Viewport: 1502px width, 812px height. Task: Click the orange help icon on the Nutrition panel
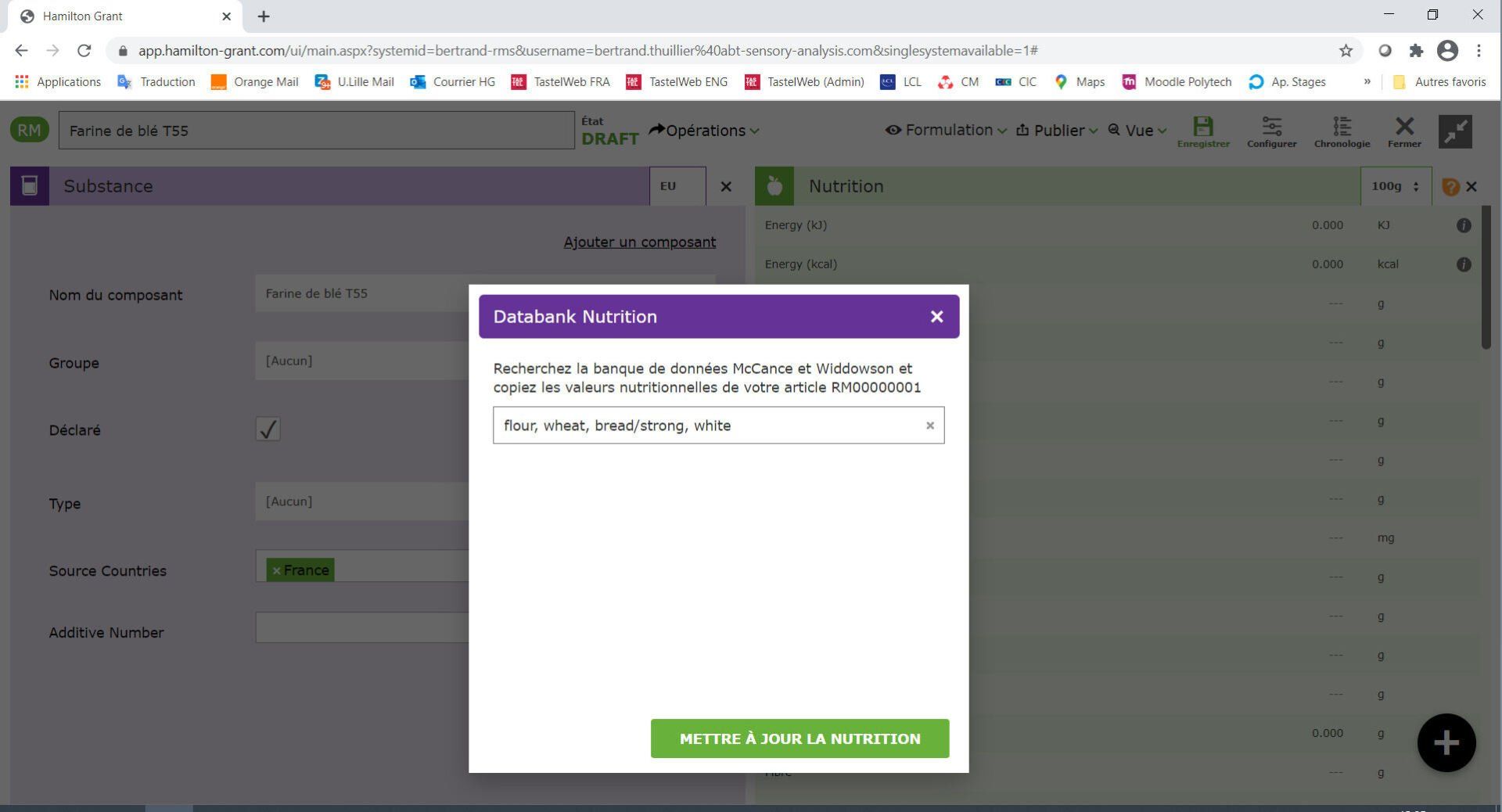click(1451, 186)
